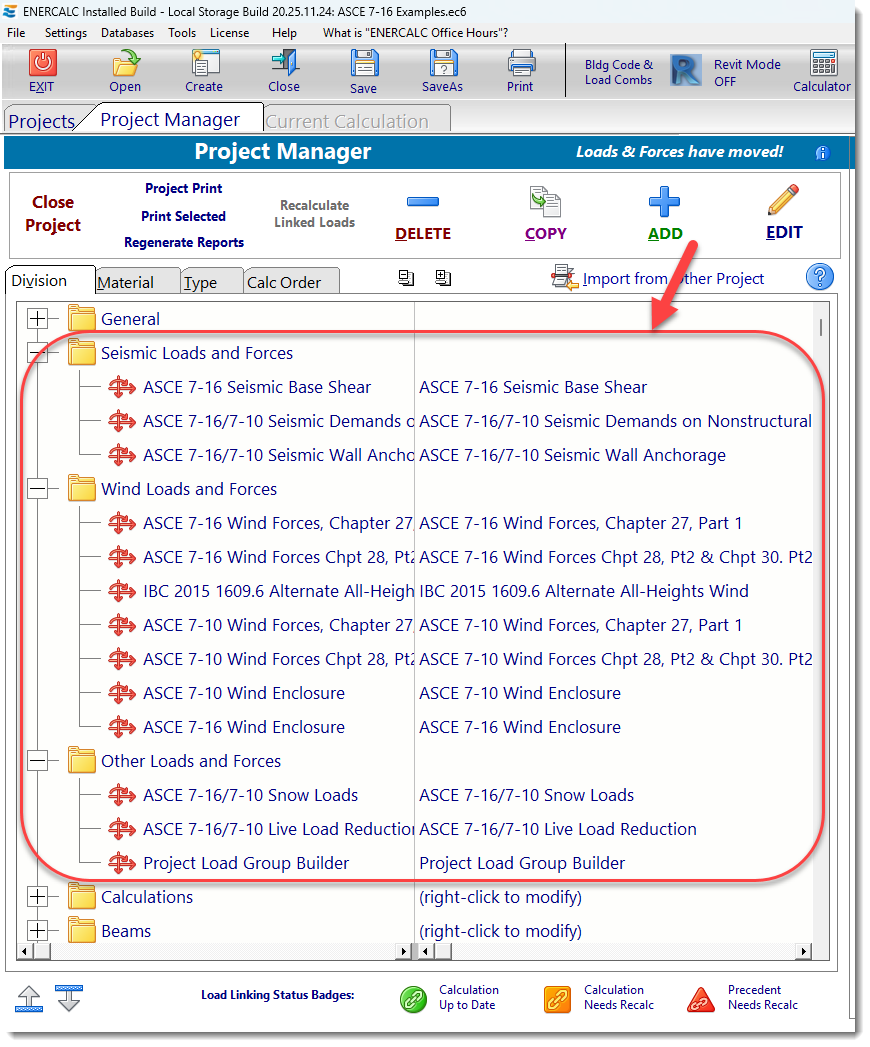Open the Databases menu
Image resolution: width=870 pixels, height=1047 pixels.
tap(127, 32)
